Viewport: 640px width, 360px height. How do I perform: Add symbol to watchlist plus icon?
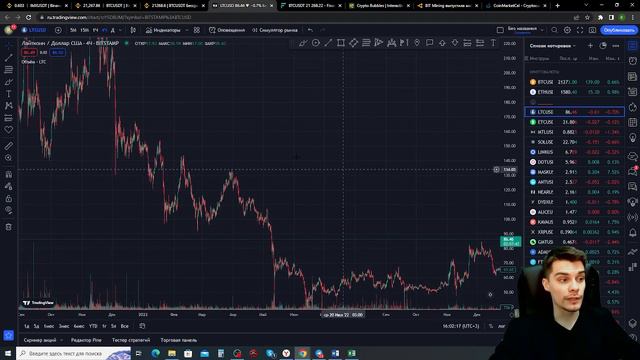tap(590, 46)
